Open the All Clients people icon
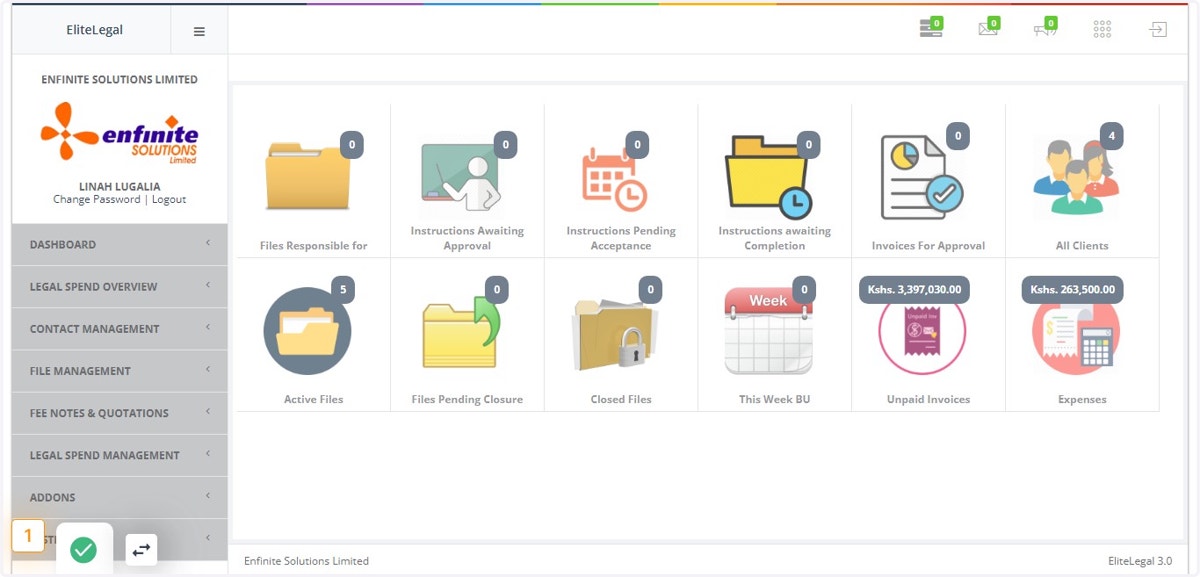The image size is (1200, 577). pos(1076,179)
